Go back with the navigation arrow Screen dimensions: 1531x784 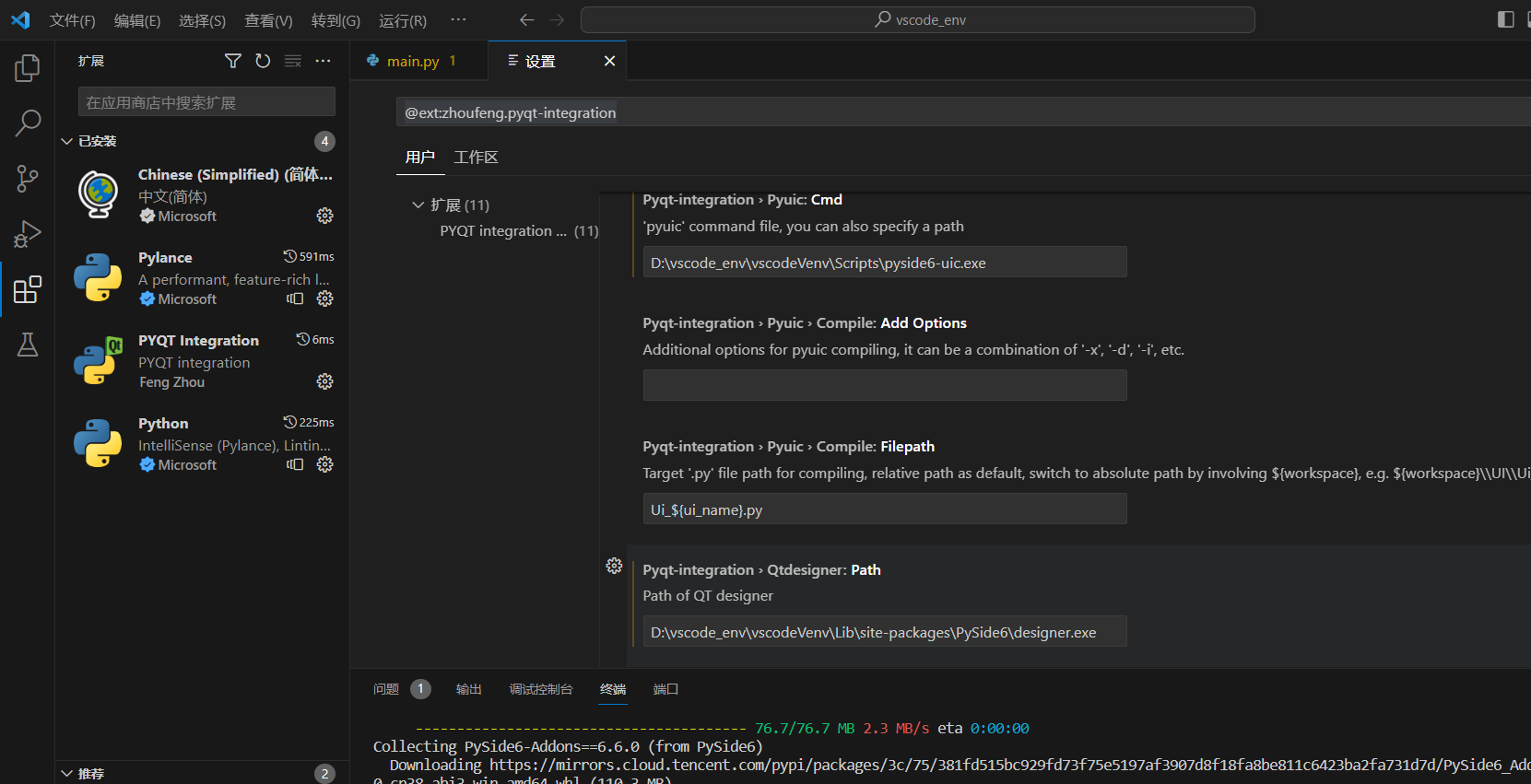[x=526, y=19]
